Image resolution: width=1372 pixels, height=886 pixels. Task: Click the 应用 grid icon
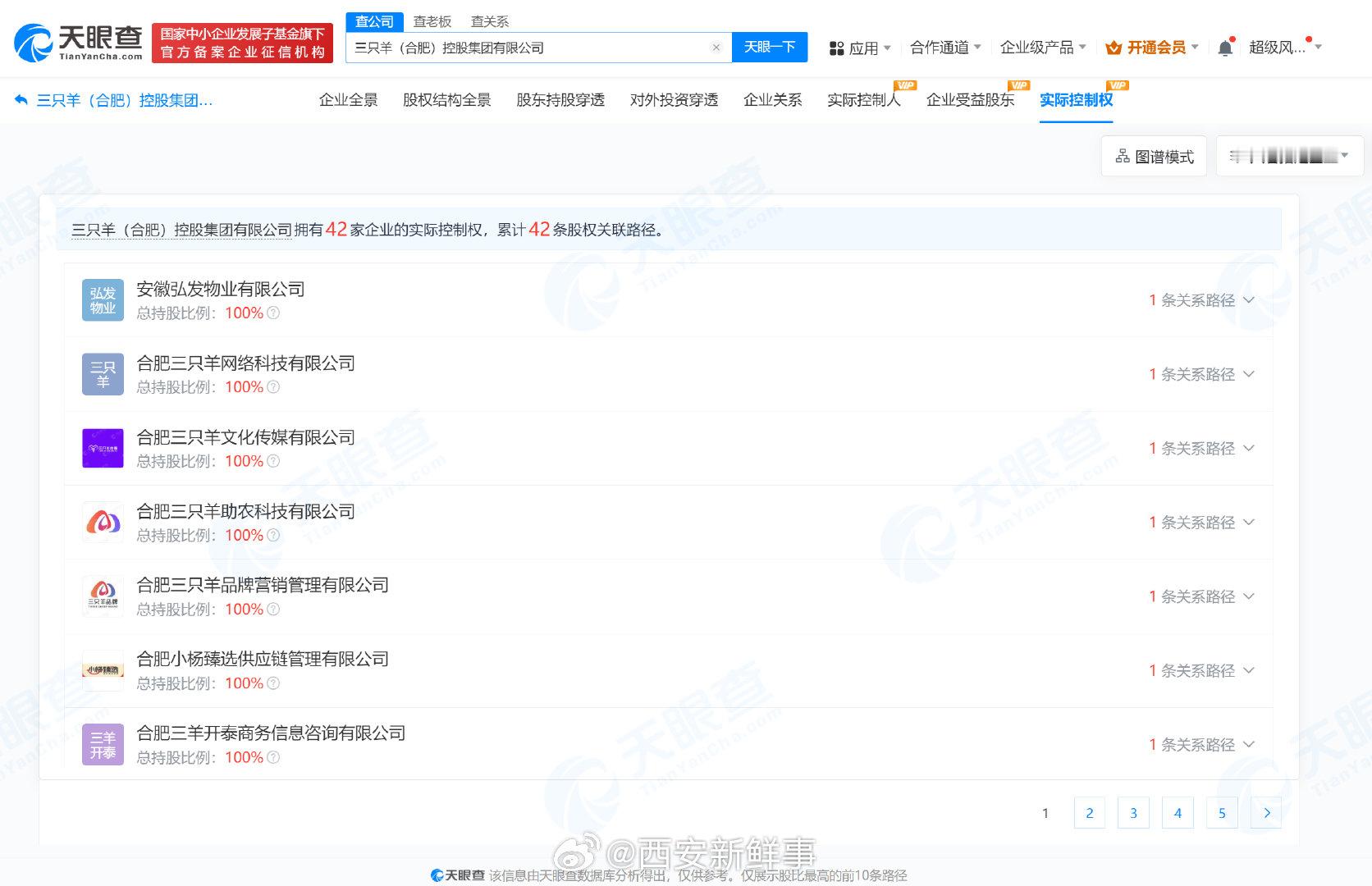(836, 48)
